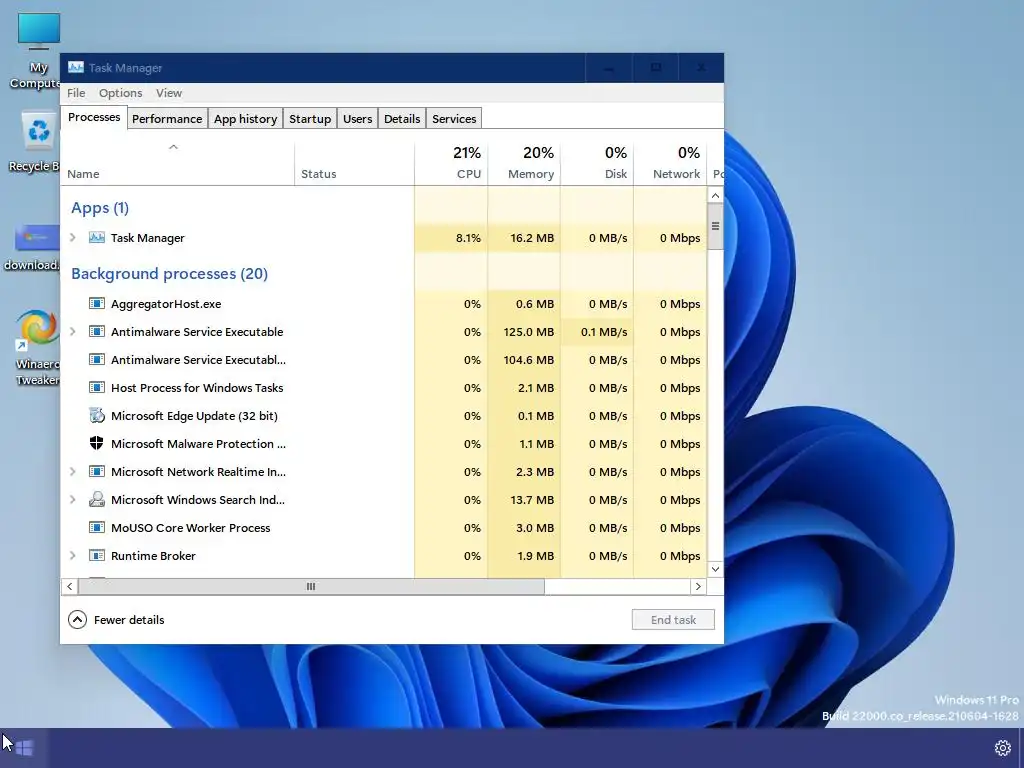Expand the Microsoft Windows Search Indexer row
This screenshot has height=768, width=1024.
pyautogui.click(x=72, y=500)
